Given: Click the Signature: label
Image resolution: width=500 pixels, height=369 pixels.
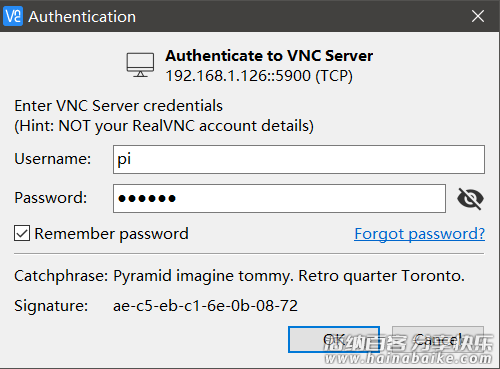Looking at the screenshot, I should [x=51, y=306].
